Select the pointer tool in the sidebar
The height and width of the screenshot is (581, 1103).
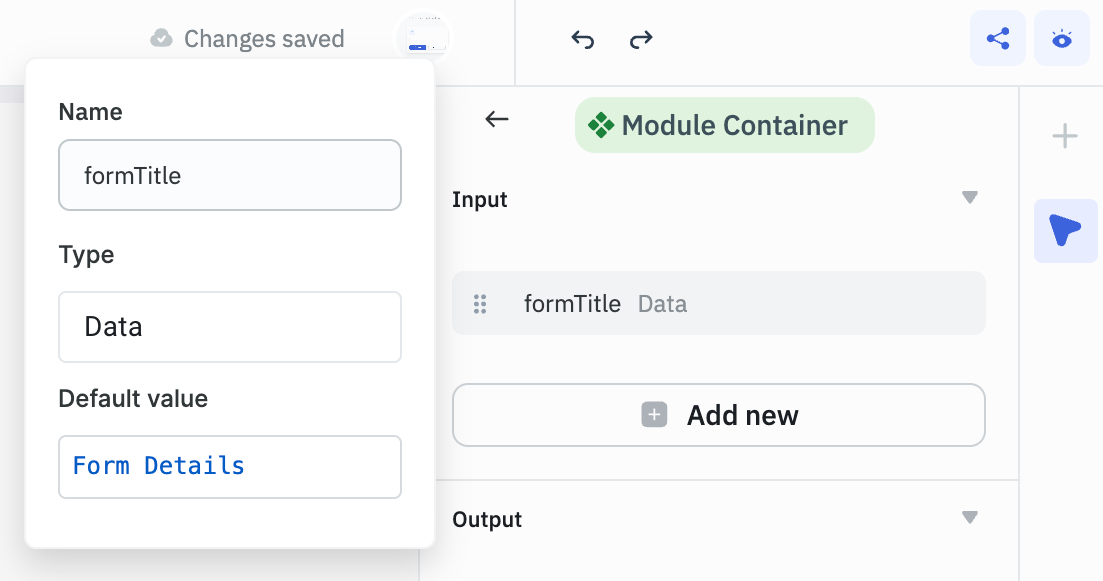click(1064, 231)
